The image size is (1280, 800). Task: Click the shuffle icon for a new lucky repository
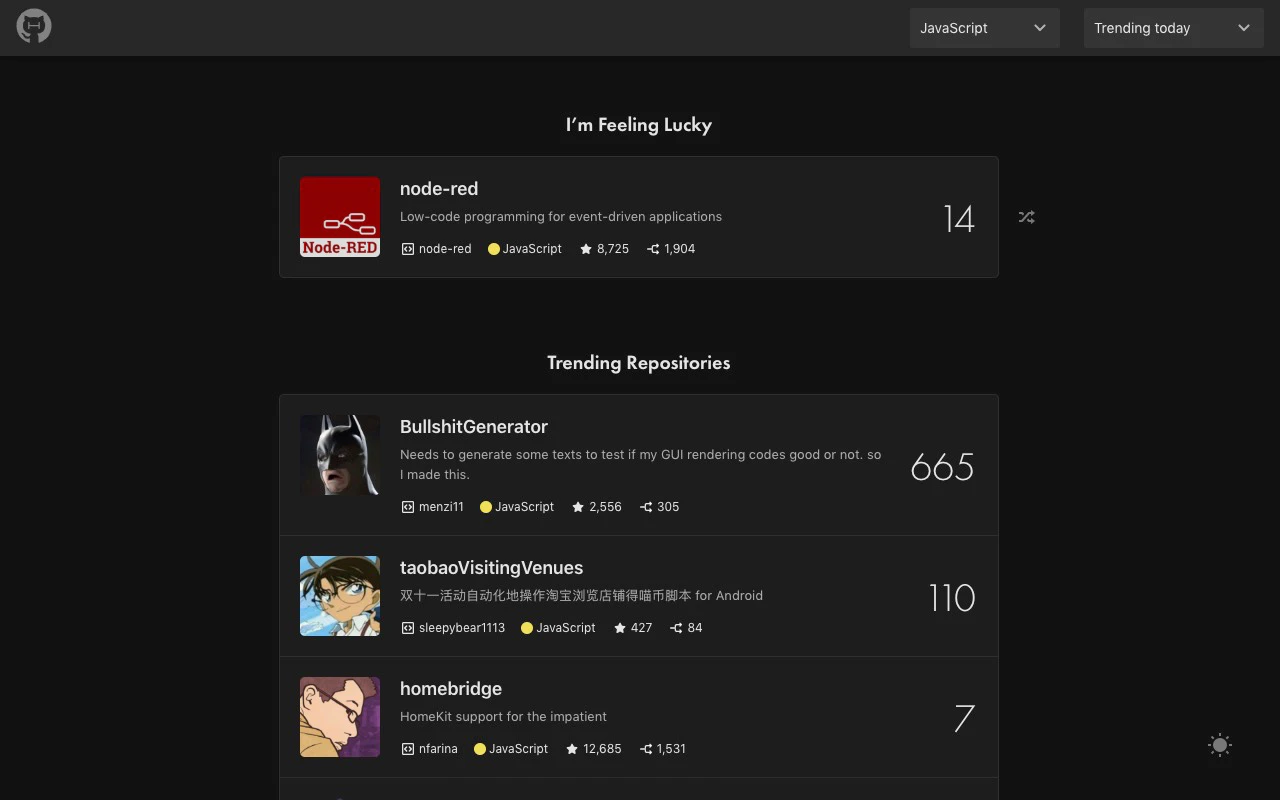[1026, 217]
